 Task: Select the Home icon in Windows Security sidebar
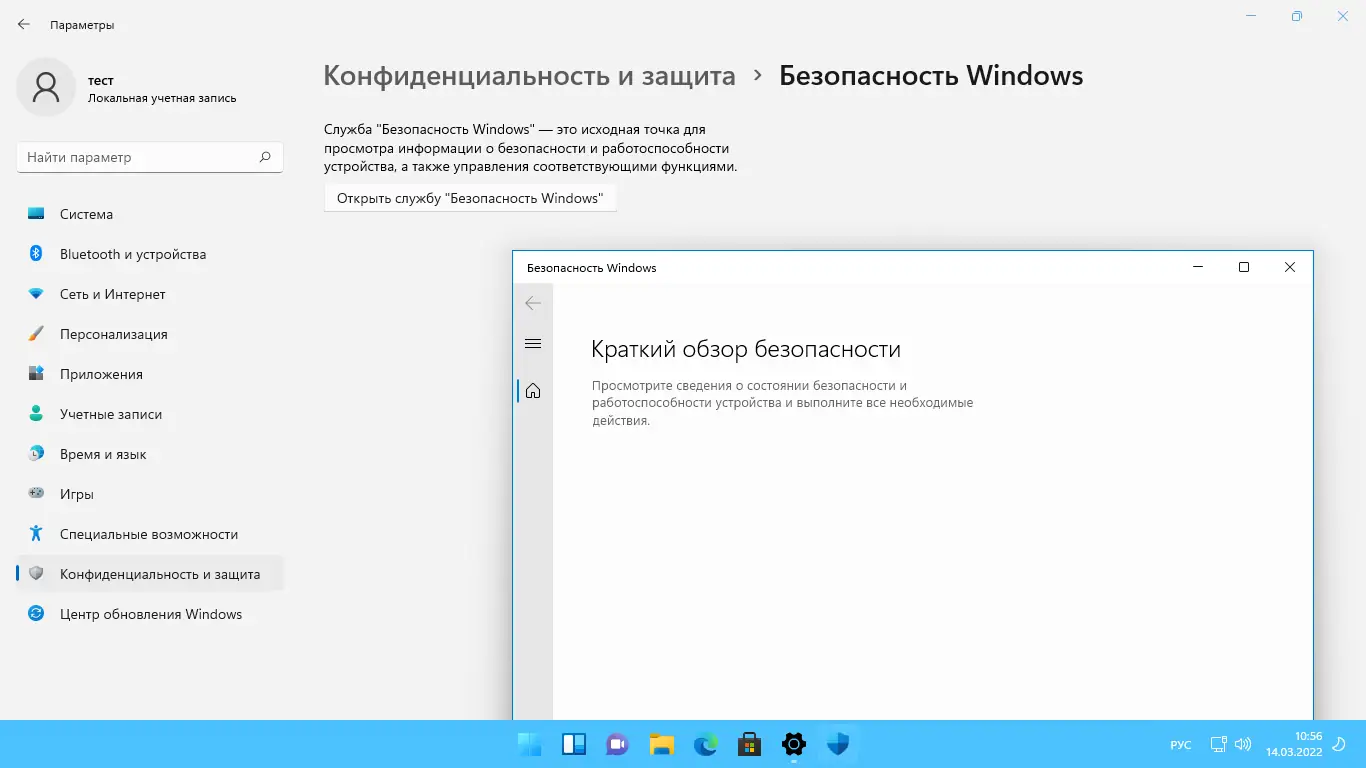coord(532,390)
